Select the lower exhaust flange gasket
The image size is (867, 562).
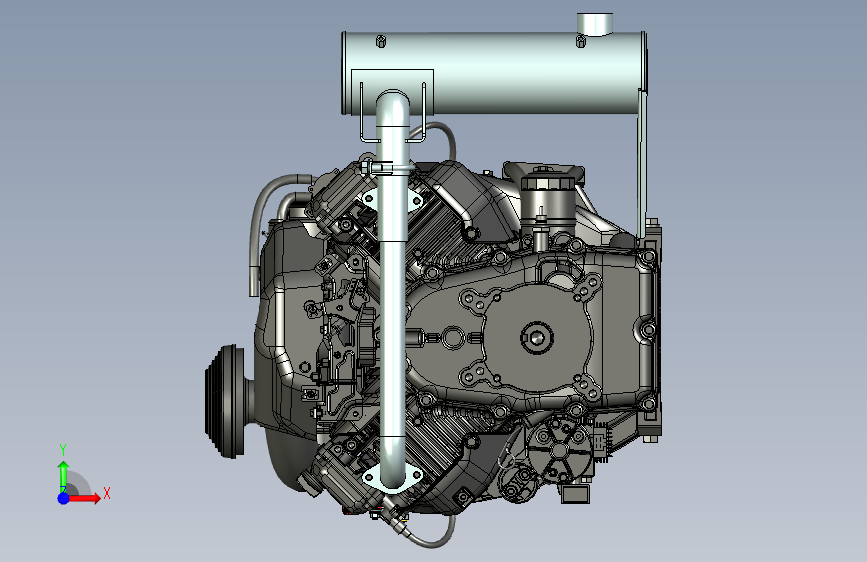[x=393, y=476]
